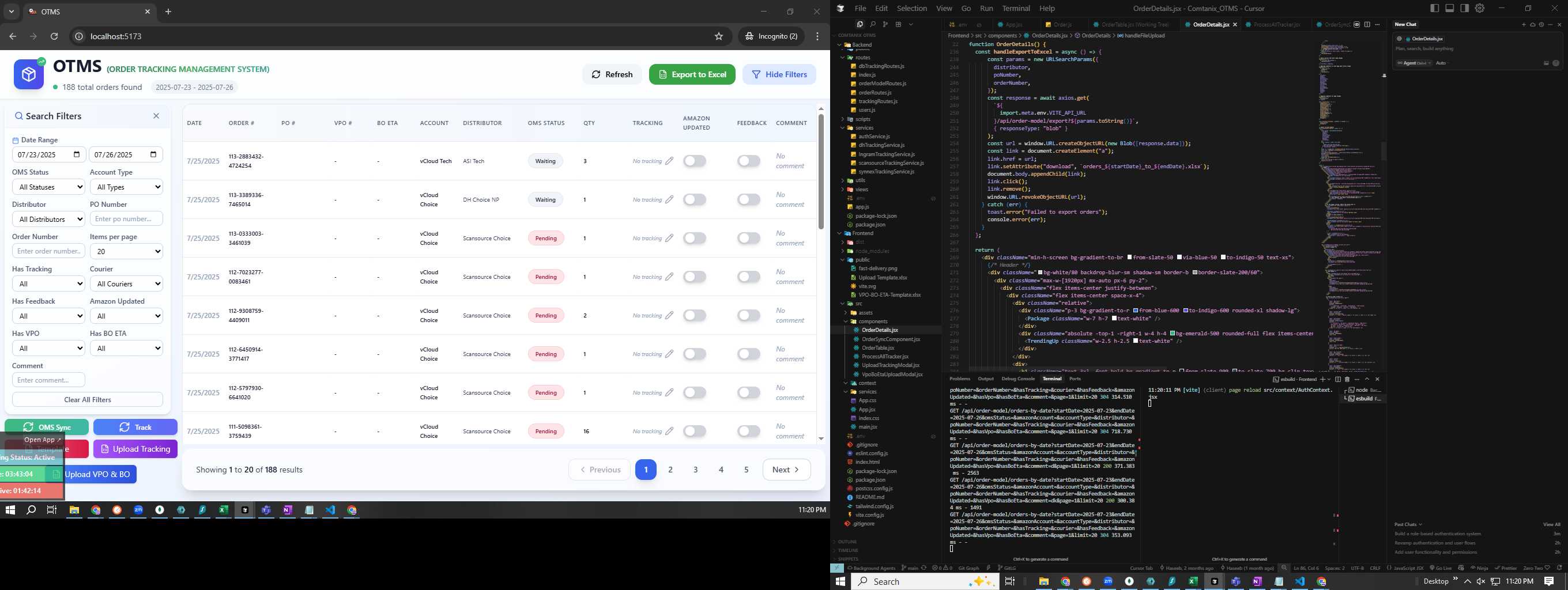Expand the OUTLINE section in Cursor
Viewport: 1568px width, 590px height.
coord(847,542)
